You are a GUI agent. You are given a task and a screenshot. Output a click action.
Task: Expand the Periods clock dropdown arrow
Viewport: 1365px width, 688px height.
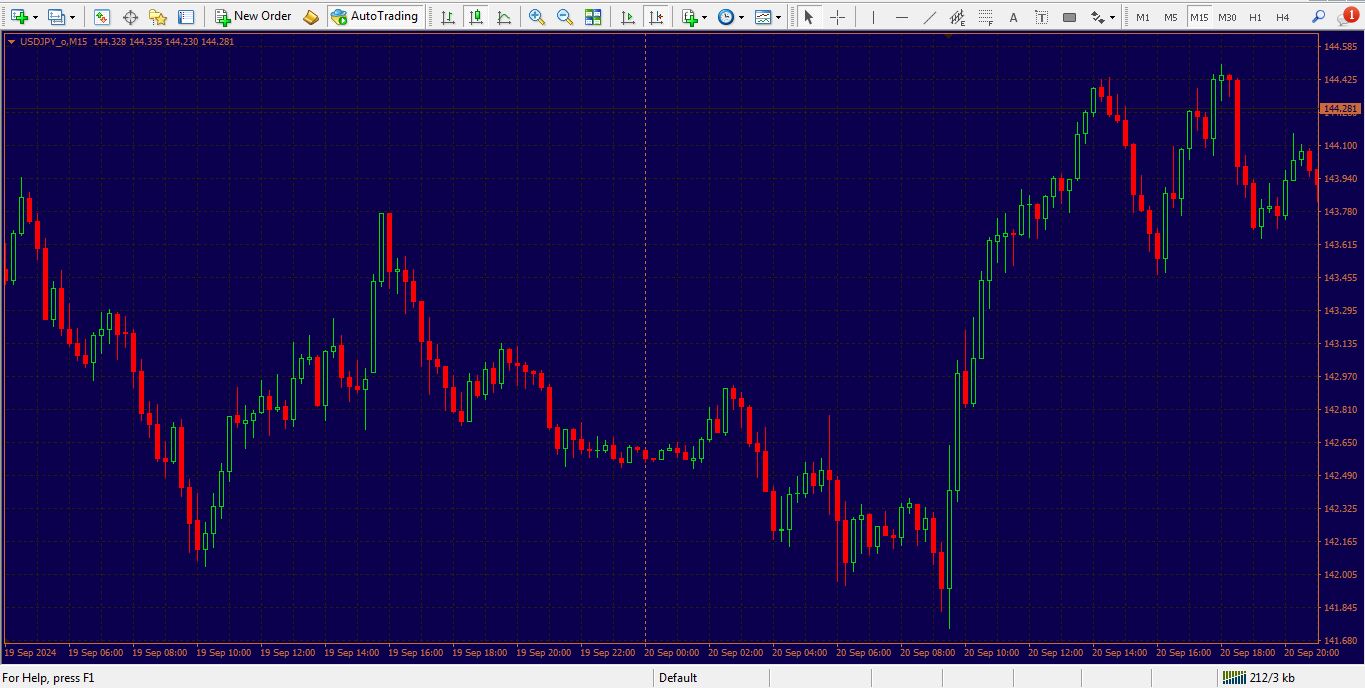point(741,17)
